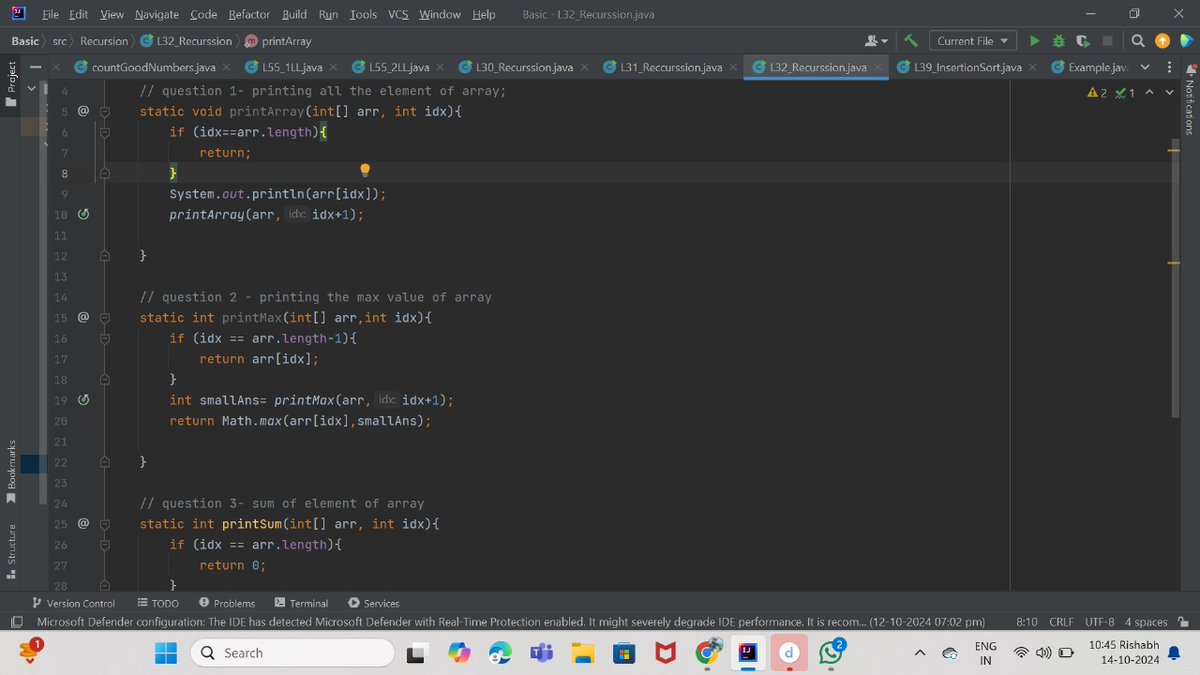Open the TODO tool window
The width and height of the screenshot is (1200, 675).
point(157,603)
